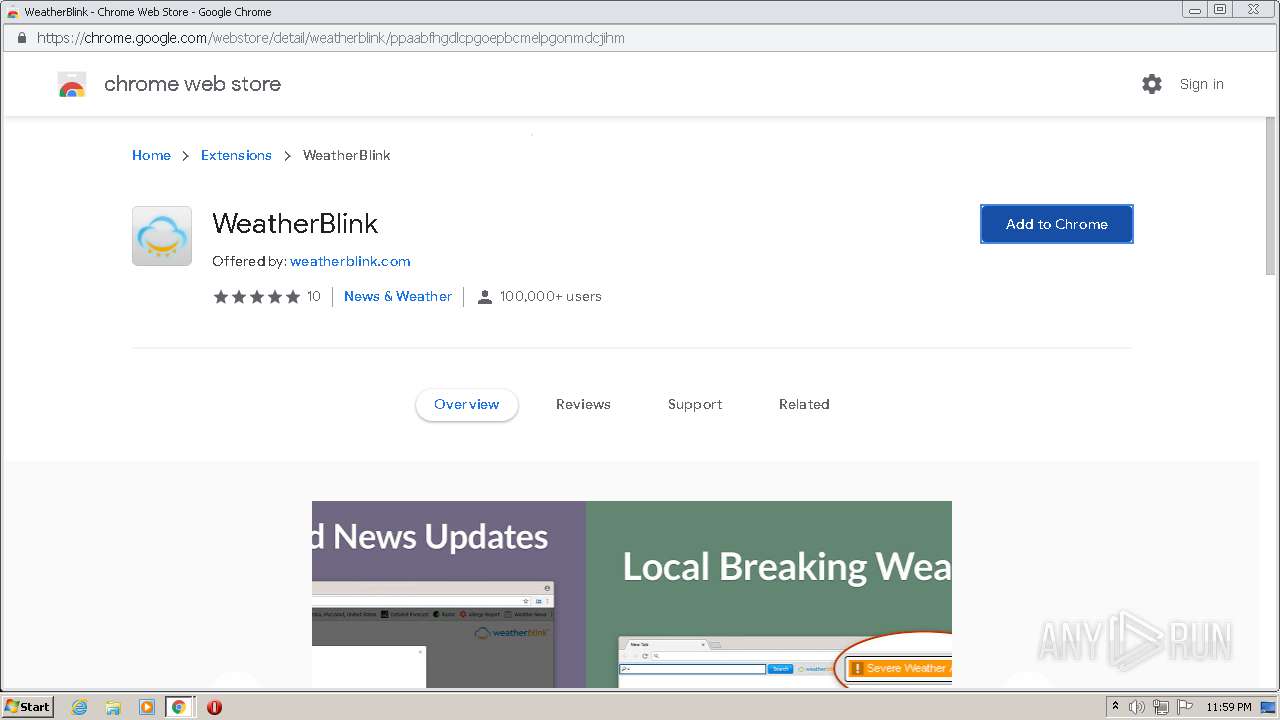Click the volume speaker tray icon
1280x720 pixels.
point(1137,707)
